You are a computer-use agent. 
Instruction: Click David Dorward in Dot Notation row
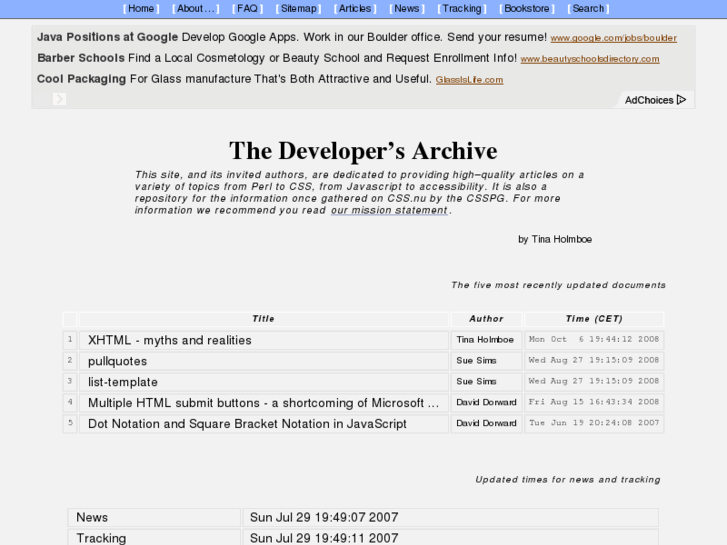pos(486,423)
